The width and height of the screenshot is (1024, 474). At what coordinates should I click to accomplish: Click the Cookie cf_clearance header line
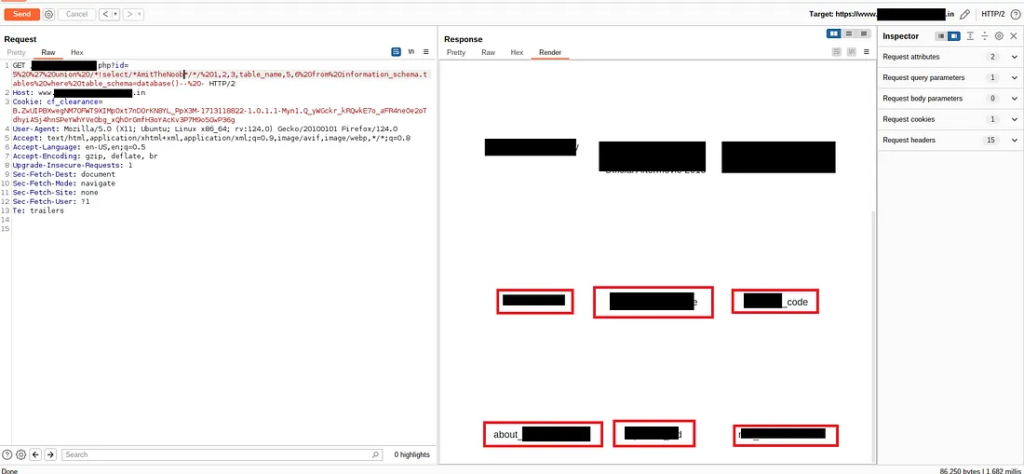tap(57, 102)
